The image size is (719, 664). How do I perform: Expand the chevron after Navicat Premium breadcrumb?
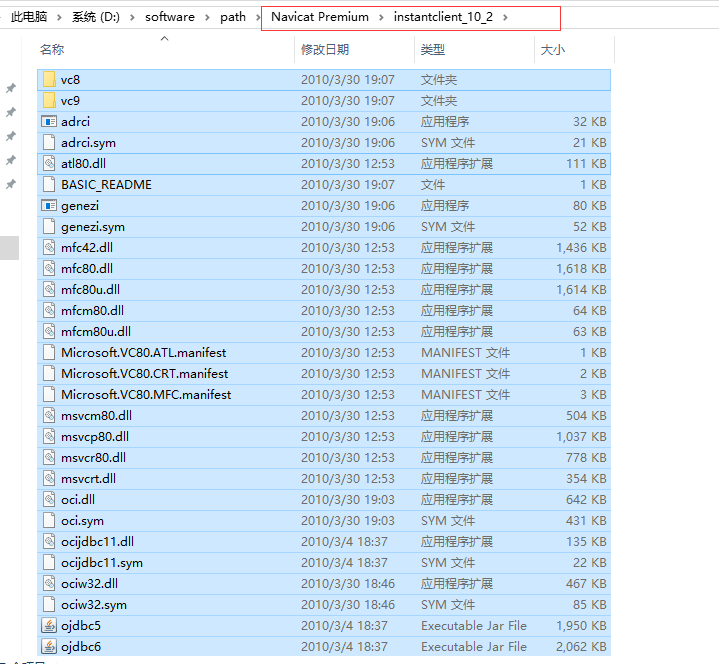[x=381, y=17]
